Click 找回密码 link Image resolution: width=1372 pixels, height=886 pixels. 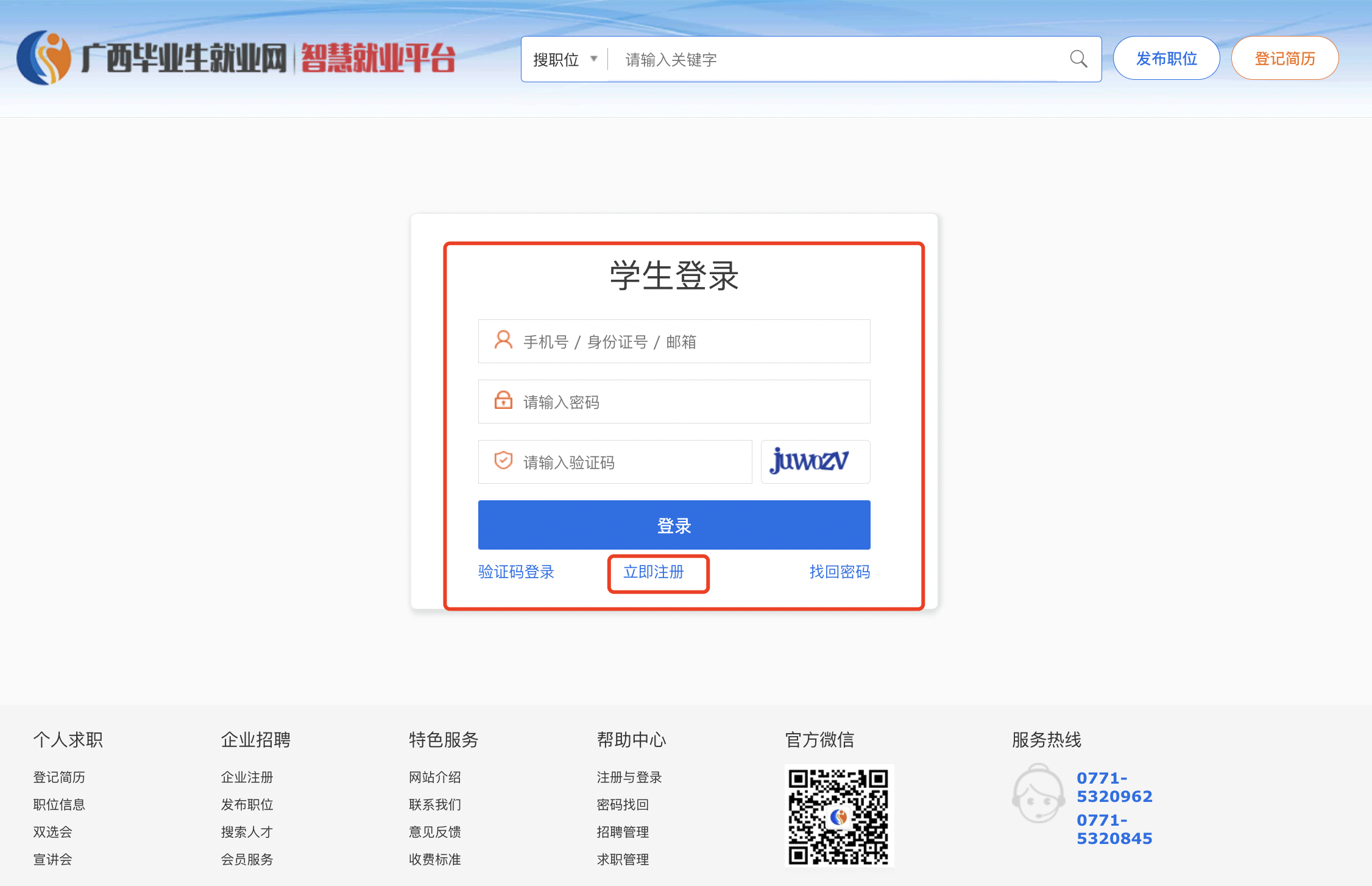839,572
